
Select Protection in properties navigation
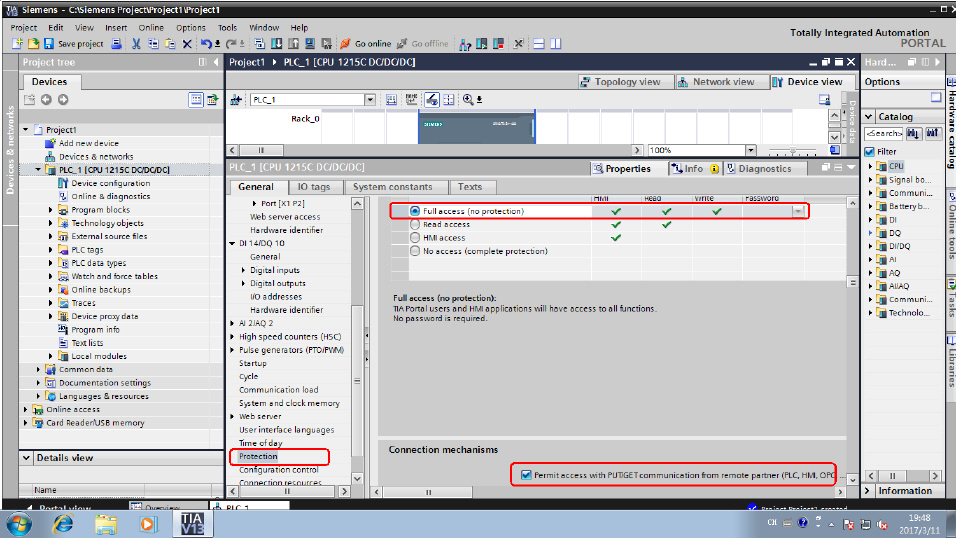tap(258, 456)
